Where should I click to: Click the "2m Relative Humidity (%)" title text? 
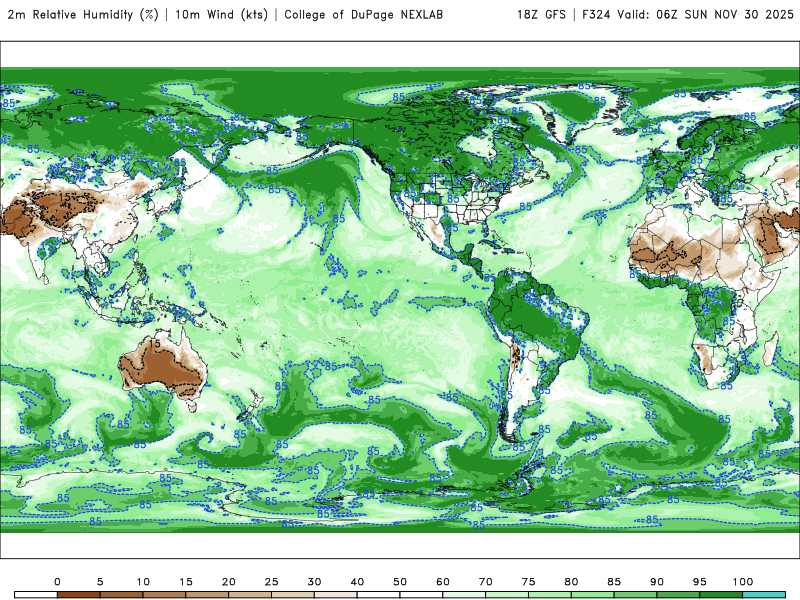coord(83,15)
